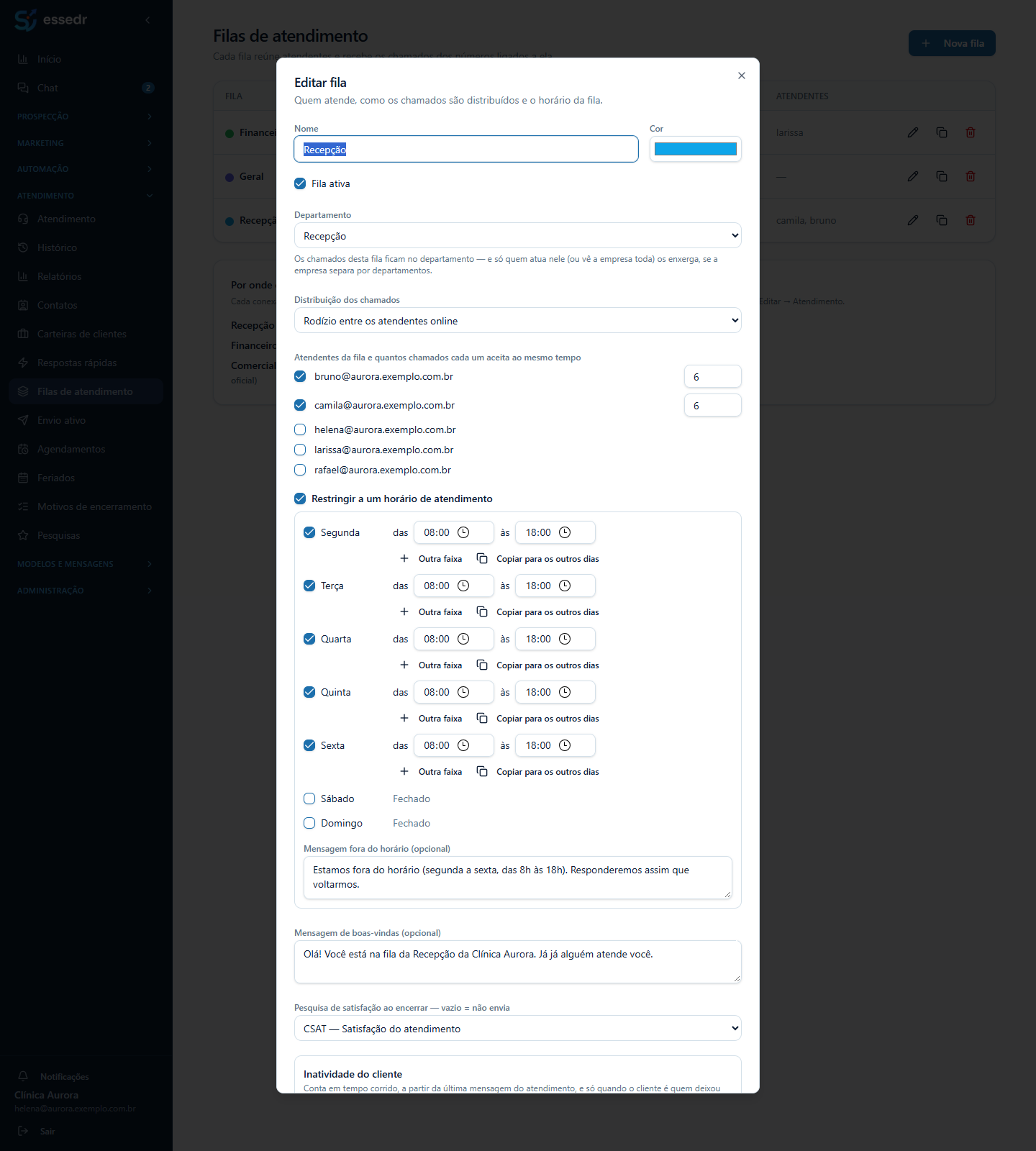Open Notificações bell in the sidebar

(23, 1076)
